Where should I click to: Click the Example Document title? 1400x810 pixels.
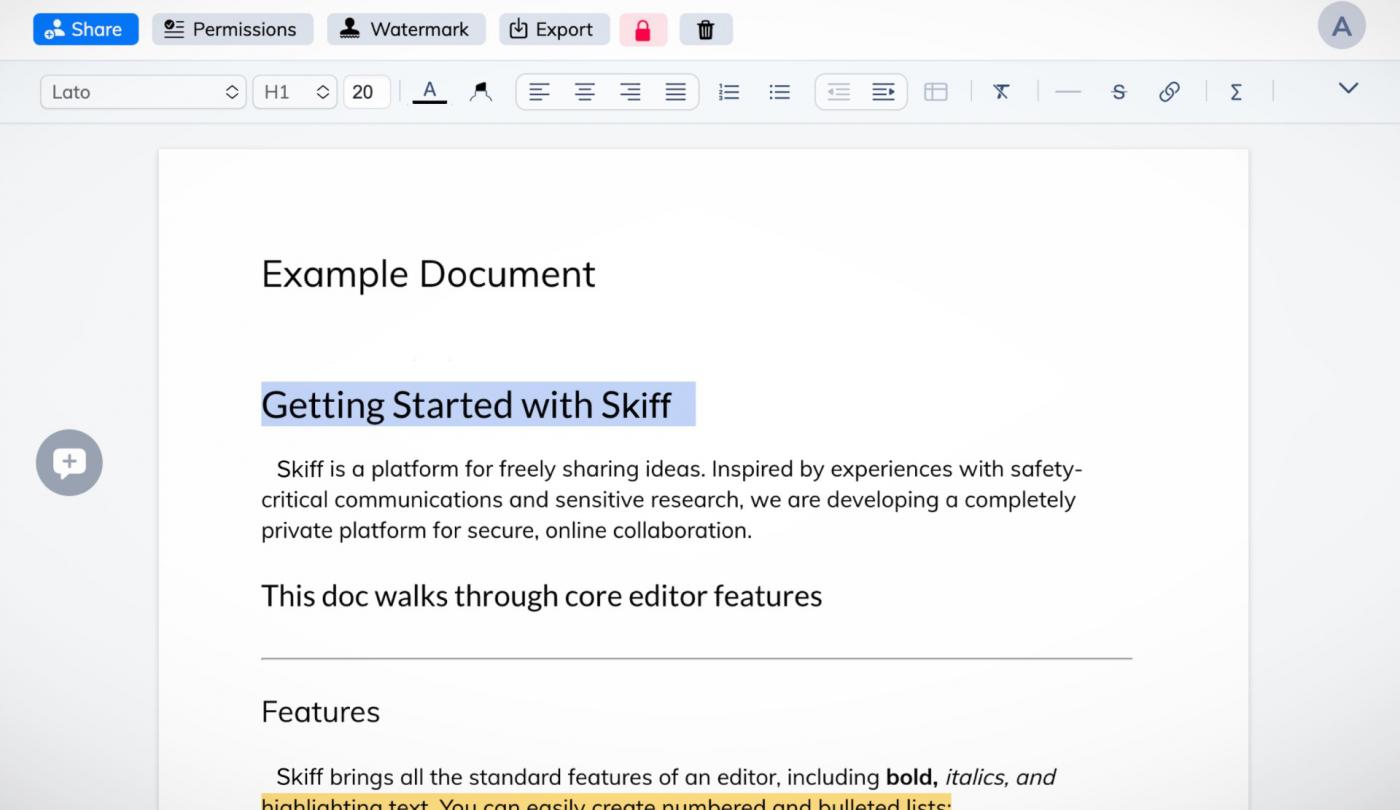tap(428, 274)
